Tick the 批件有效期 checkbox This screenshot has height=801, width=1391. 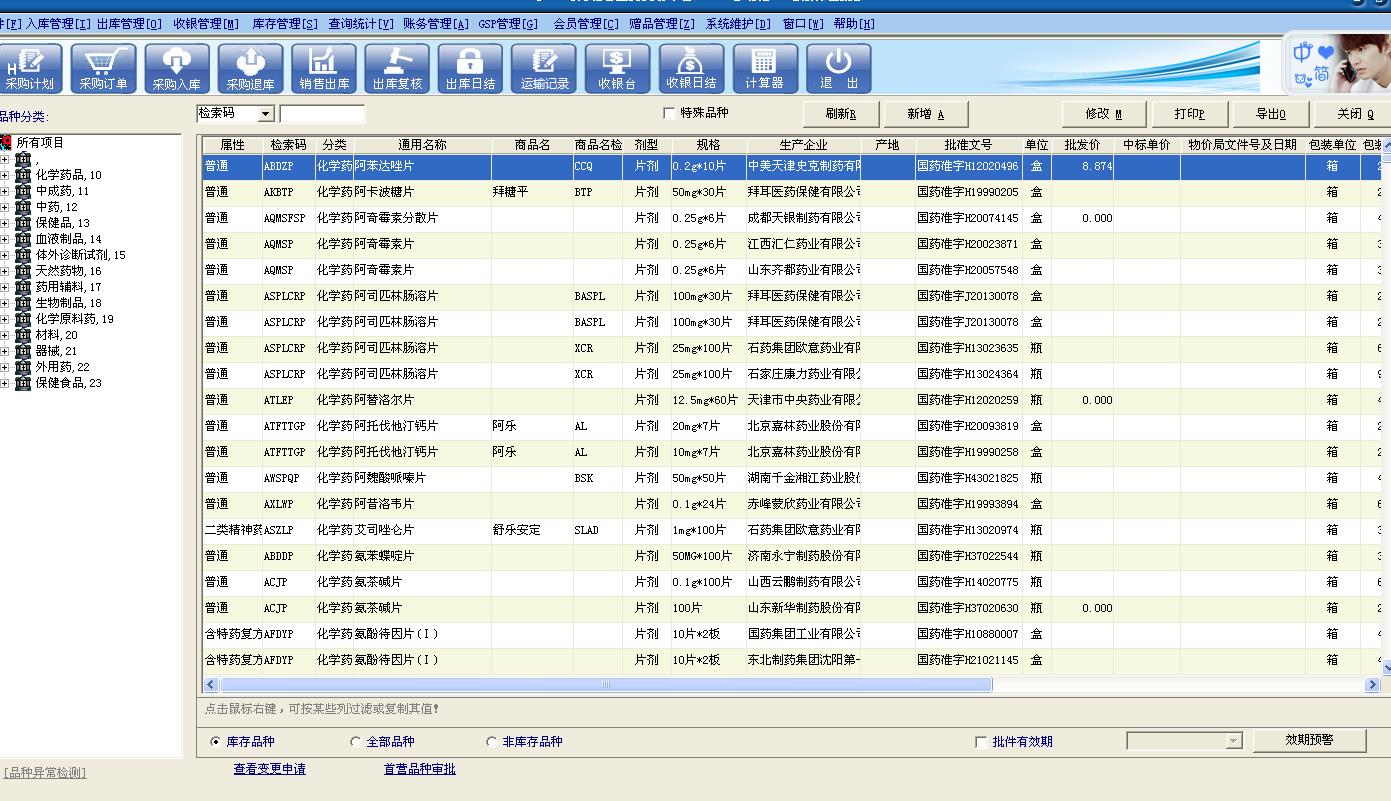click(x=981, y=742)
